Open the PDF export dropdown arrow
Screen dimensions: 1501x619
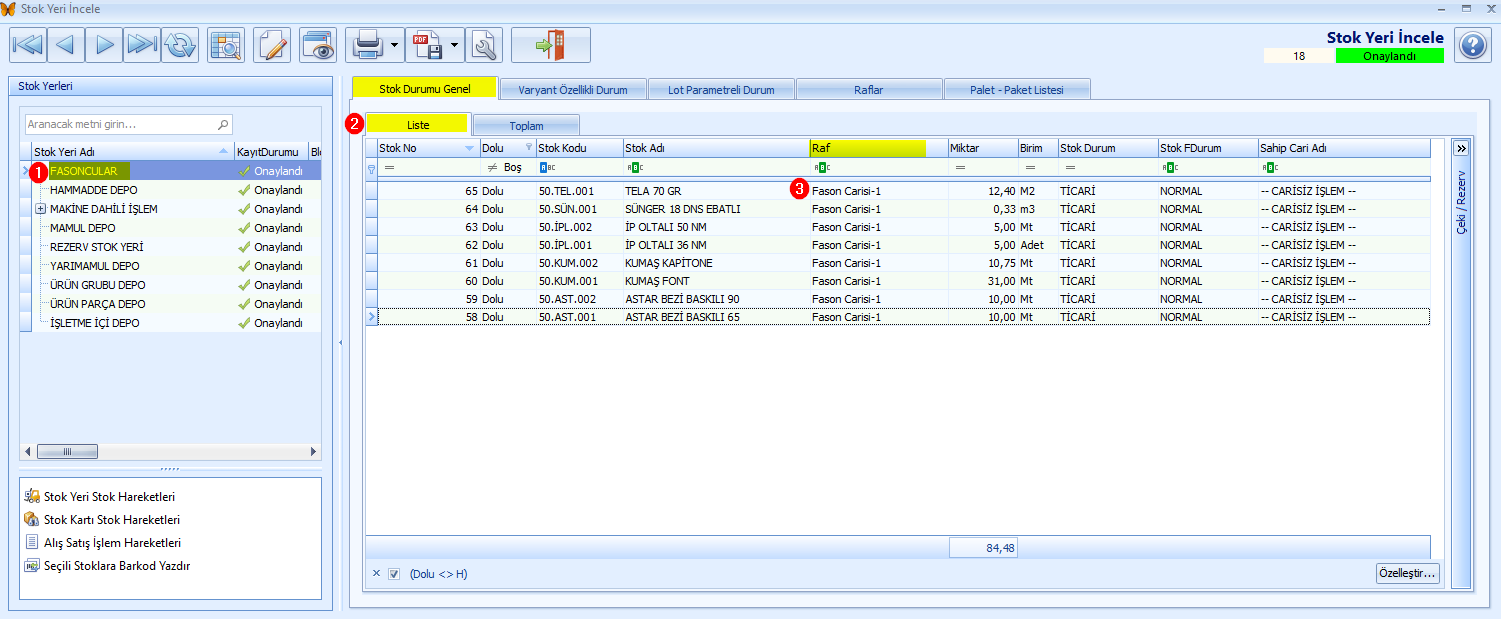pyautogui.click(x=455, y=45)
